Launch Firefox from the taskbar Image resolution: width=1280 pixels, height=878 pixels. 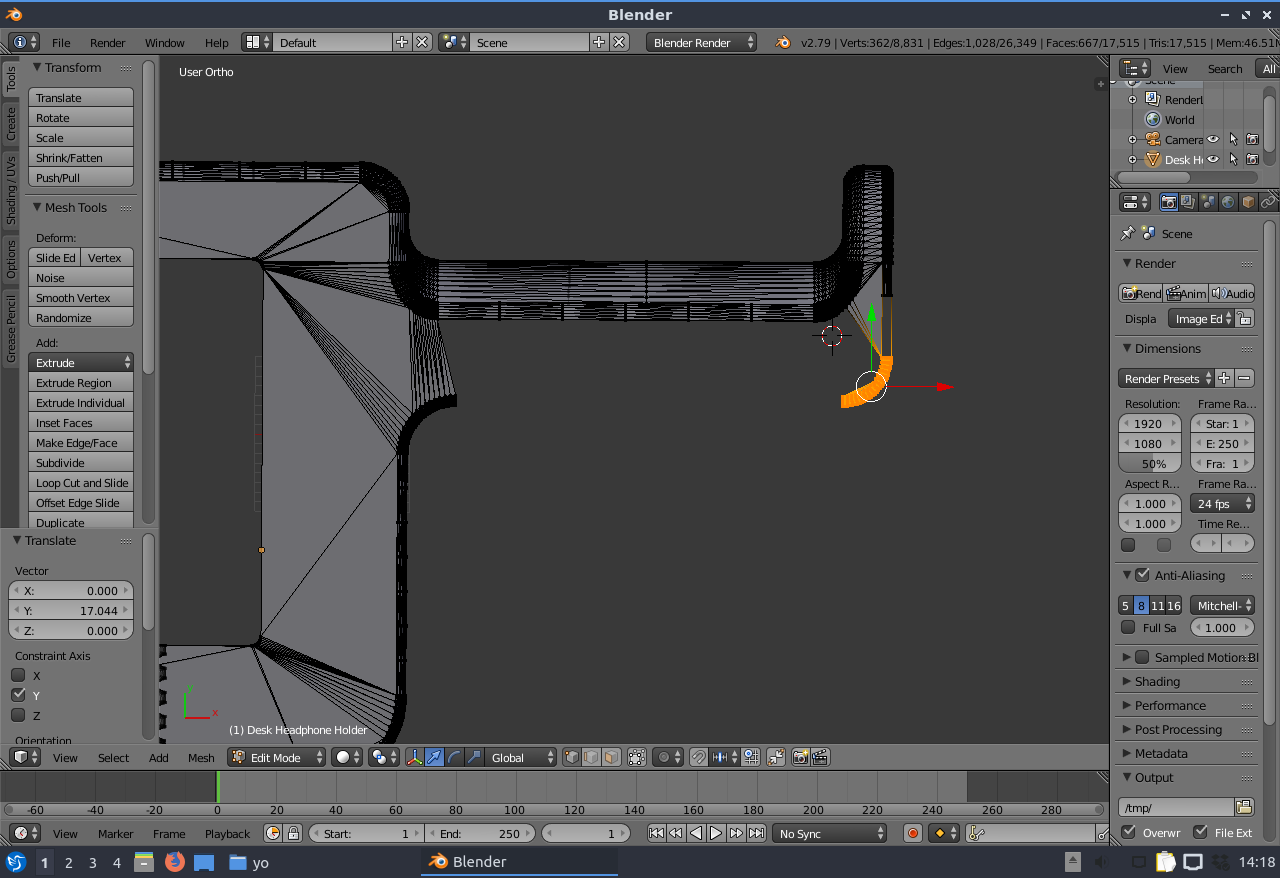click(175, 862)
